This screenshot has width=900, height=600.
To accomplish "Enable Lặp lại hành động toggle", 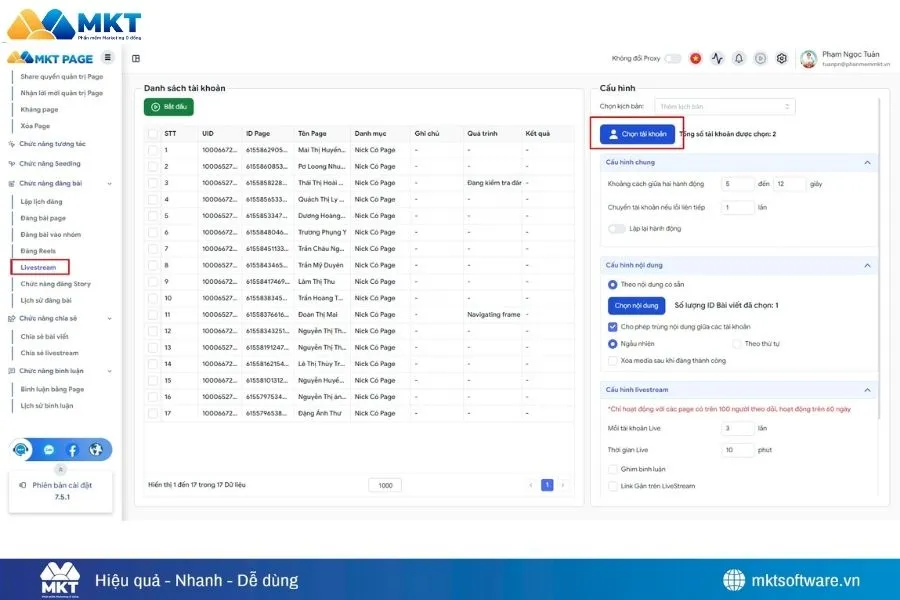I will point(617,228).
